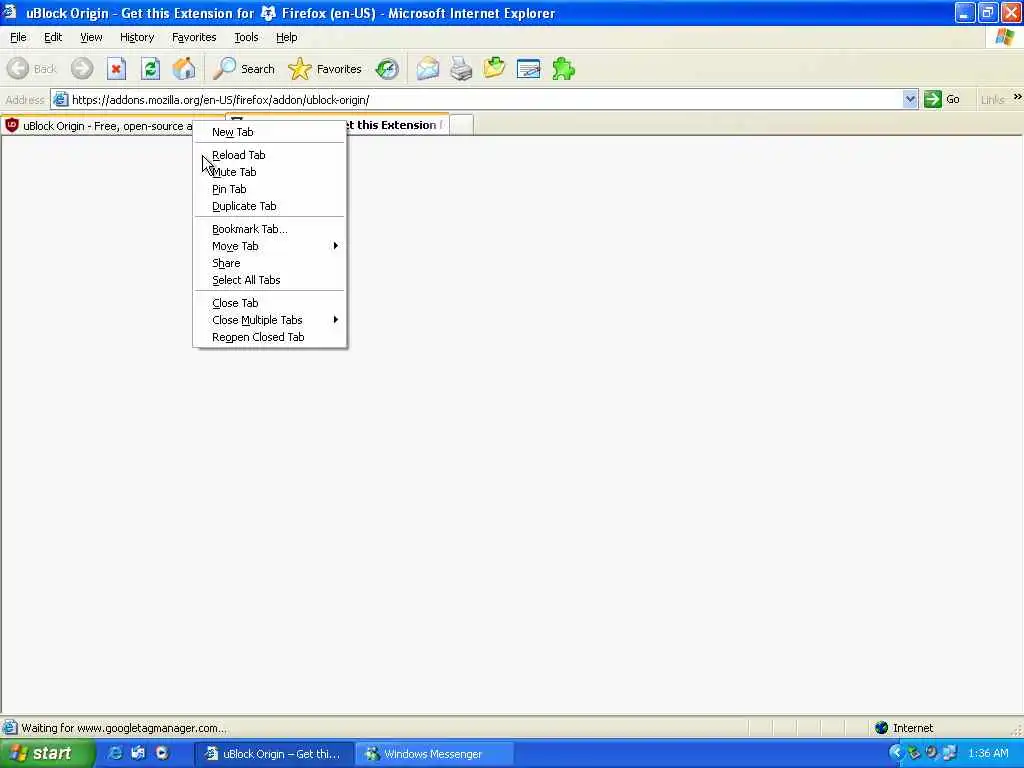Choose New Tab from context menu
1024x768 pixels.
(x=270, y=132)
